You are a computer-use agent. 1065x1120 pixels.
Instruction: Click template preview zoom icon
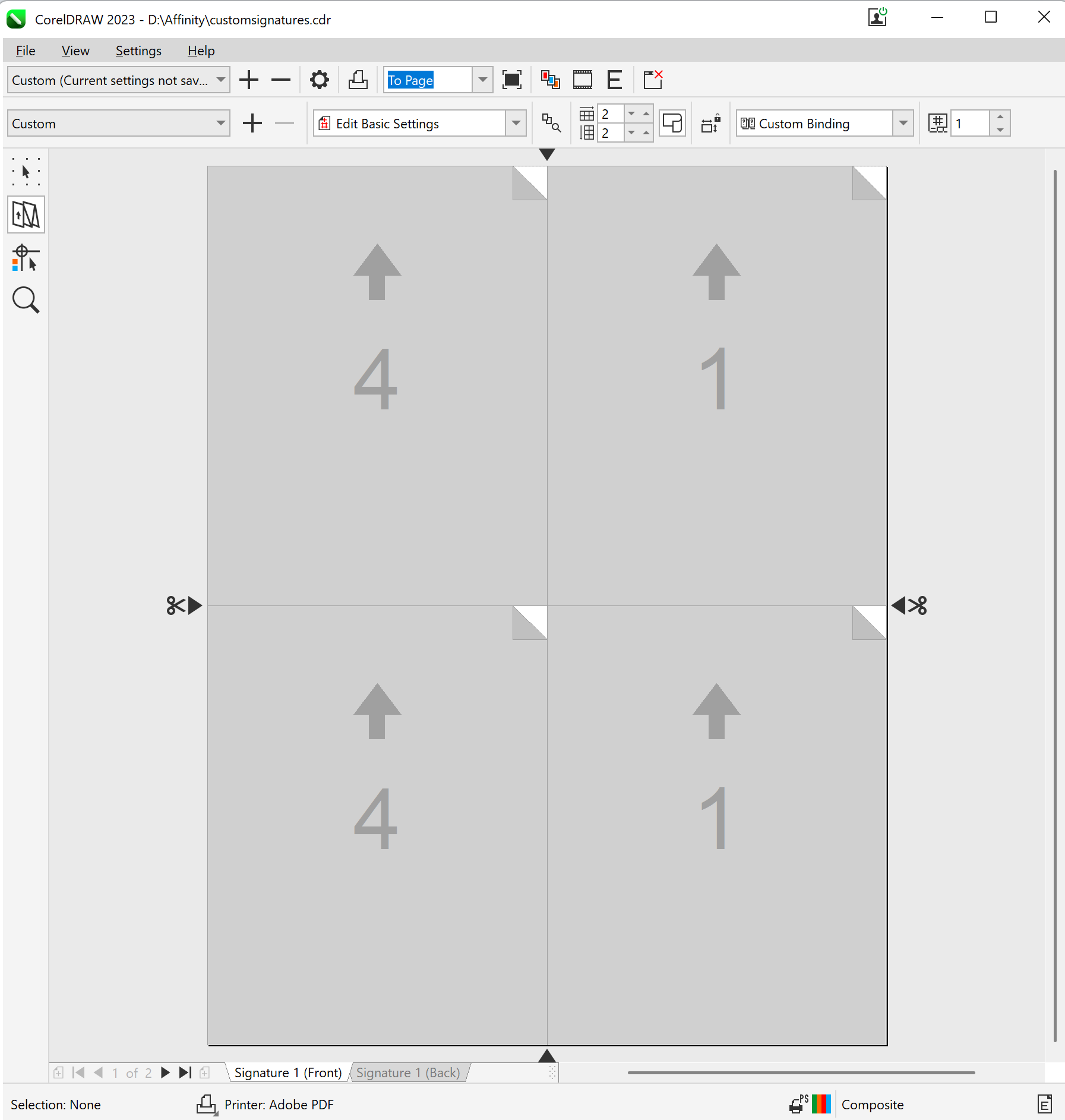(x=551, y=123)
